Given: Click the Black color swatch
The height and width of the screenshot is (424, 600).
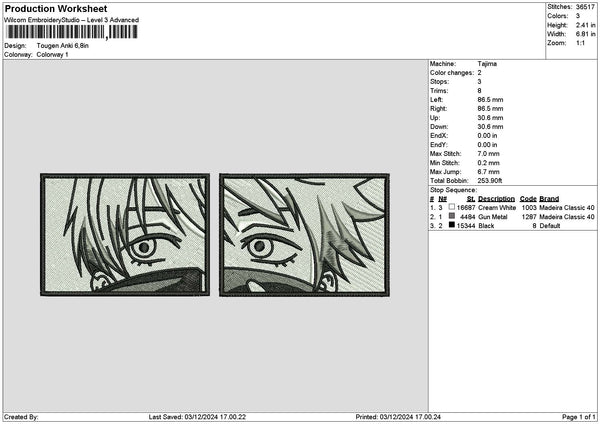Looking at the screenshot, I should tap(452, 225).
